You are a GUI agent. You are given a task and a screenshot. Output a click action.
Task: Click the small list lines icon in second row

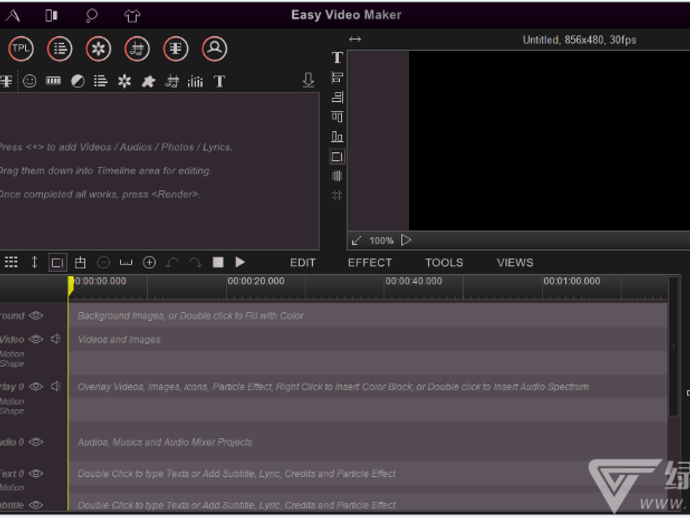pos(100,81)
